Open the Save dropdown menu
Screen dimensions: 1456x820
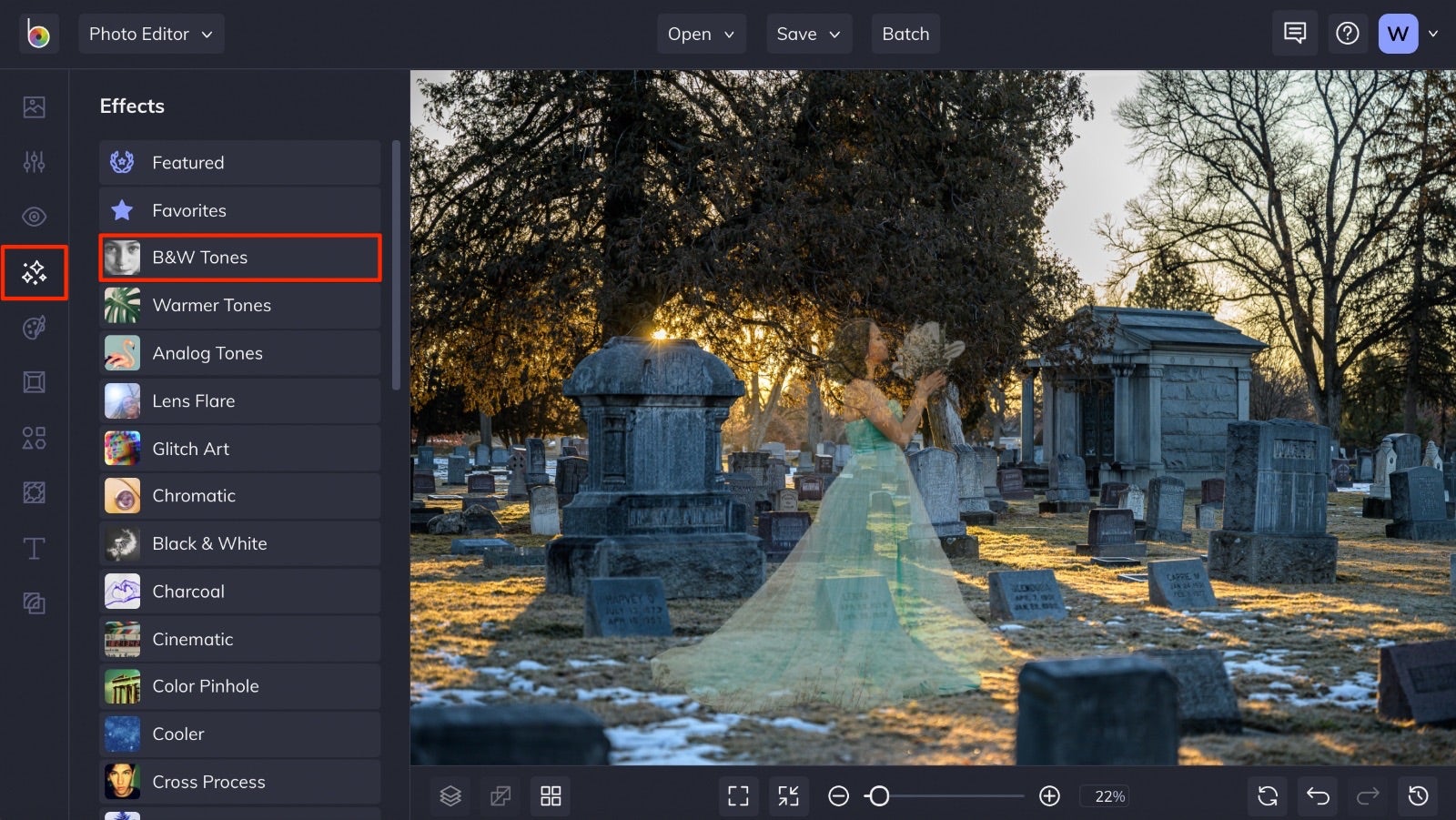(808, 34)
